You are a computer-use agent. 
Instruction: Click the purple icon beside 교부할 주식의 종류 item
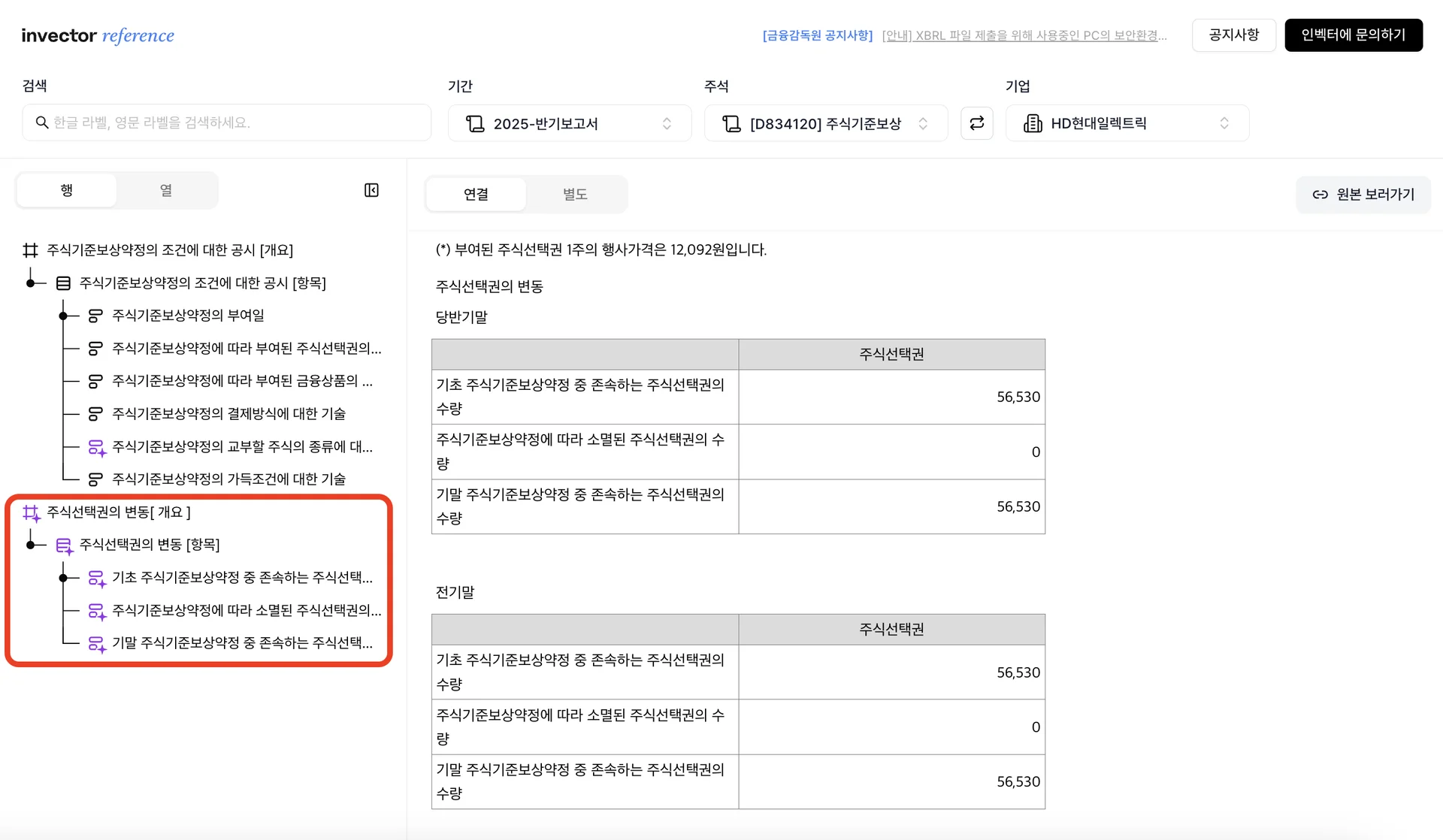[x=96, y=448]
